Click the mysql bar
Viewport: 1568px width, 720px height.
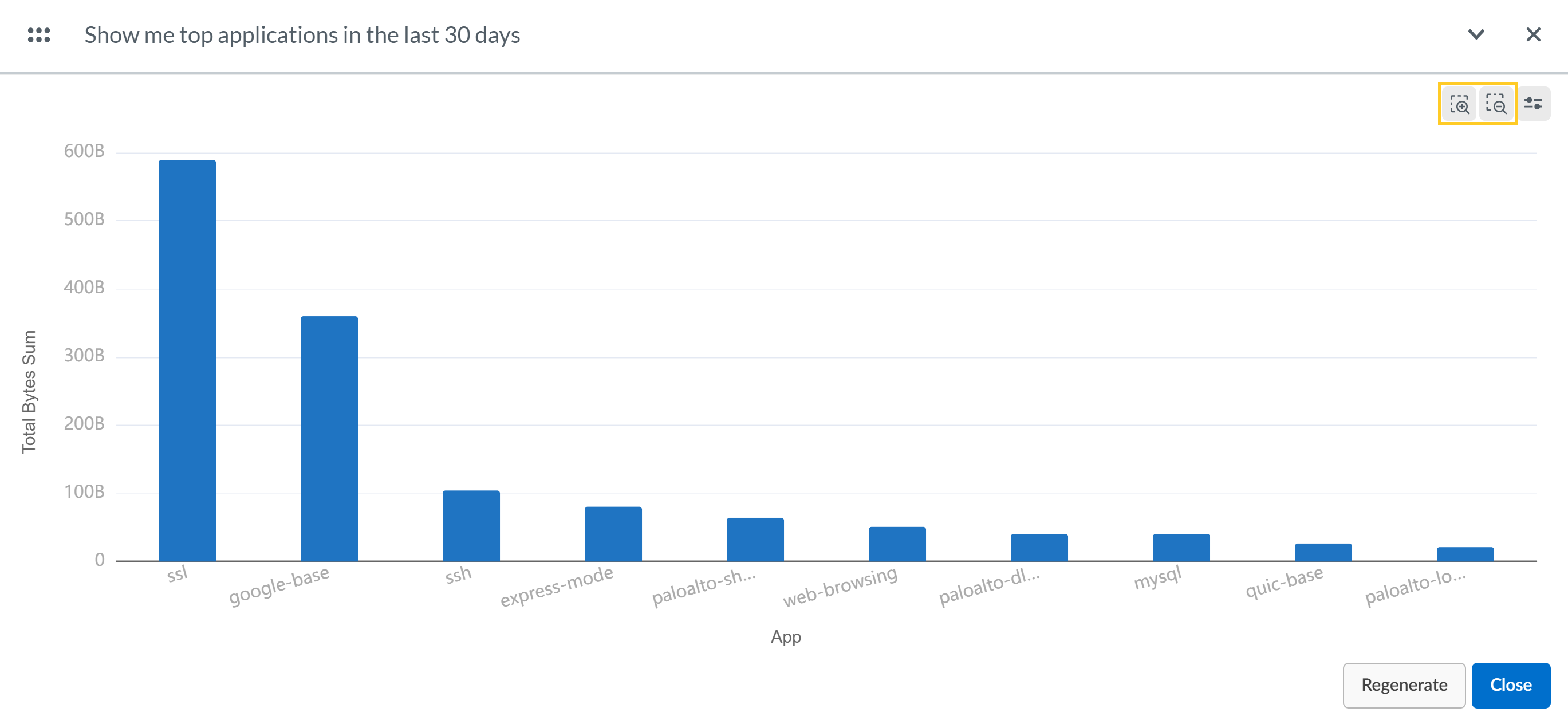click(1181, 547)
